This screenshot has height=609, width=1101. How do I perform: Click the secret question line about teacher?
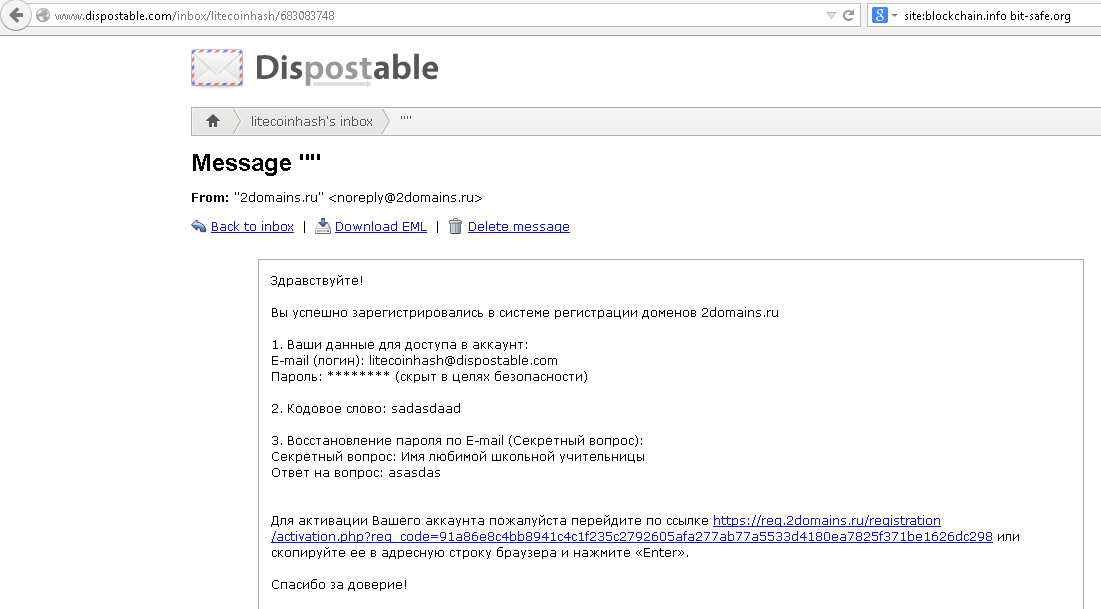[x=458, y=457]
